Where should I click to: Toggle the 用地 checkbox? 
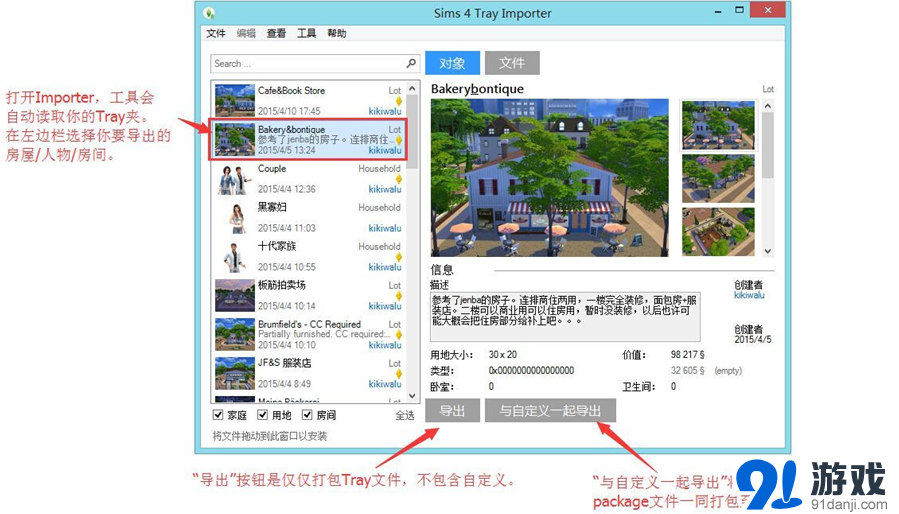click(263, 415)
